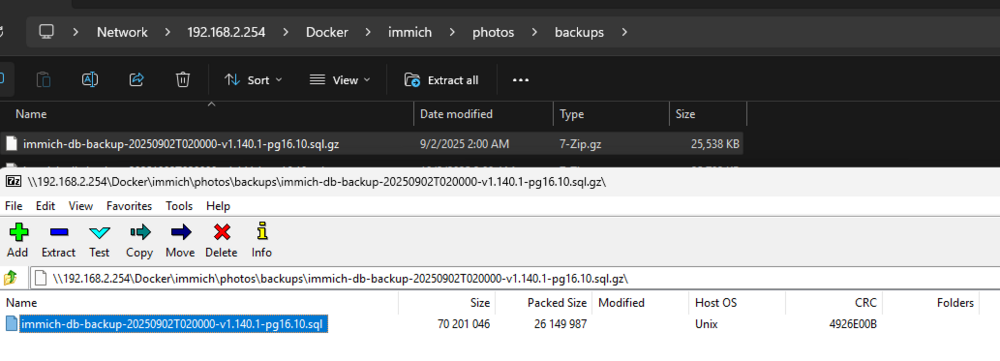Image resolution: width=1000 pixels, height=361 pixels.
Task: Expand the chevron after backups breadcrumb
Action: pos(624,32)
